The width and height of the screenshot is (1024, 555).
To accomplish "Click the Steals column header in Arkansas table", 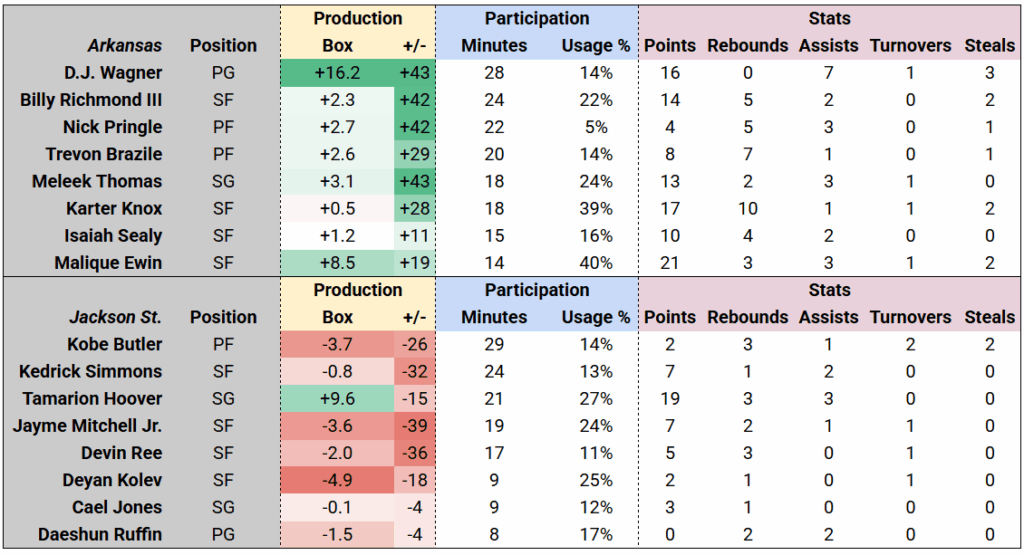I will (x=989, y=46).
